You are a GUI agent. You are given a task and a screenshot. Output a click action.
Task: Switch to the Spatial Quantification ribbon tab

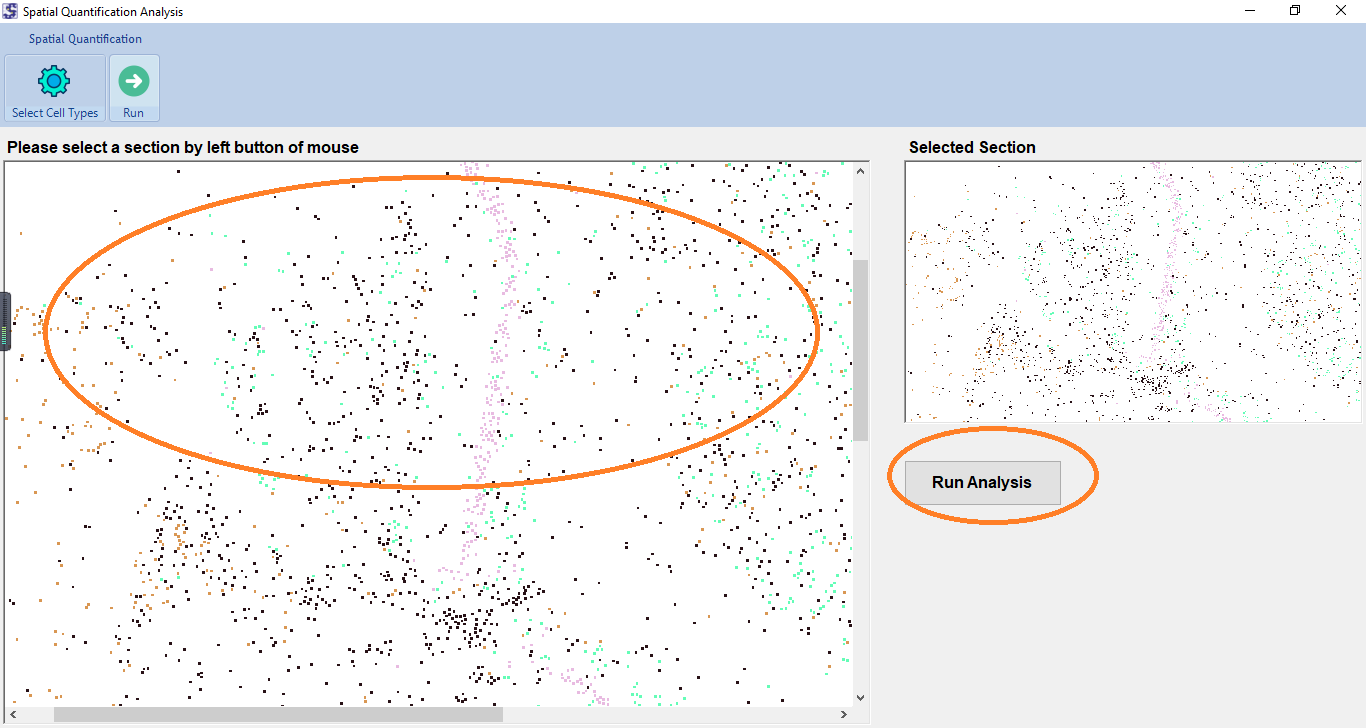[x=85, y=39]
